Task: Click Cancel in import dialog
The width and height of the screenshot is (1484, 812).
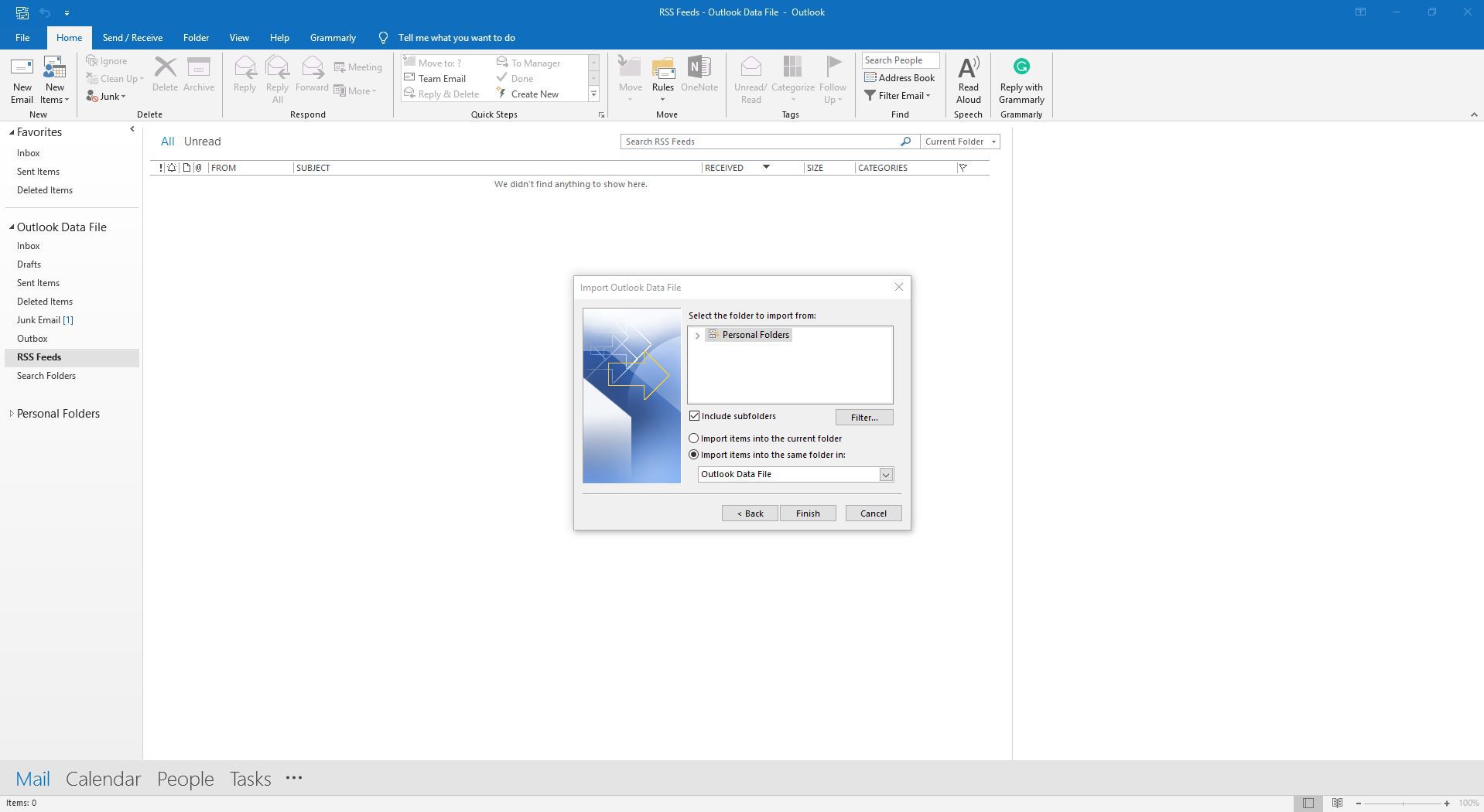Action: (873, 513)
